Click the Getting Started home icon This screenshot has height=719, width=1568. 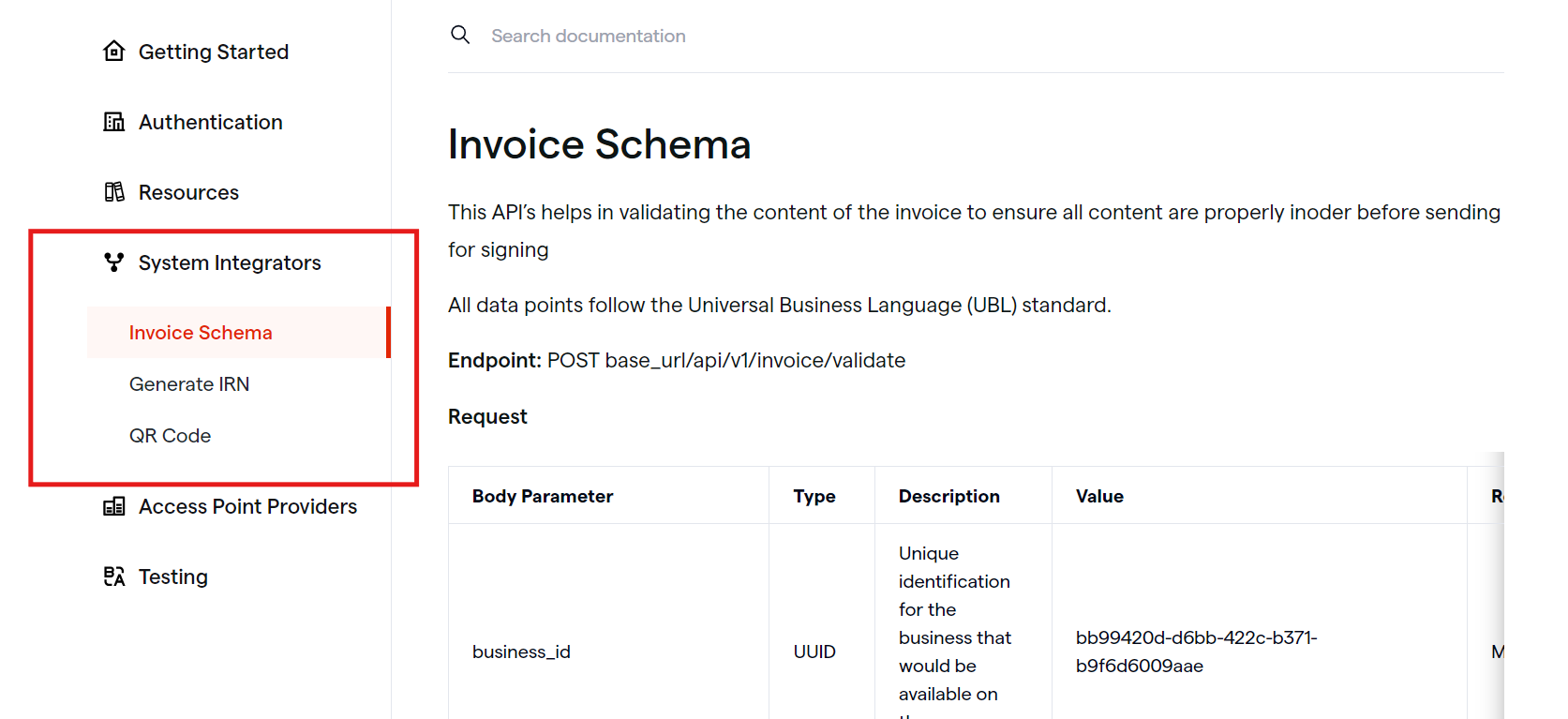[x=113, y=51]
